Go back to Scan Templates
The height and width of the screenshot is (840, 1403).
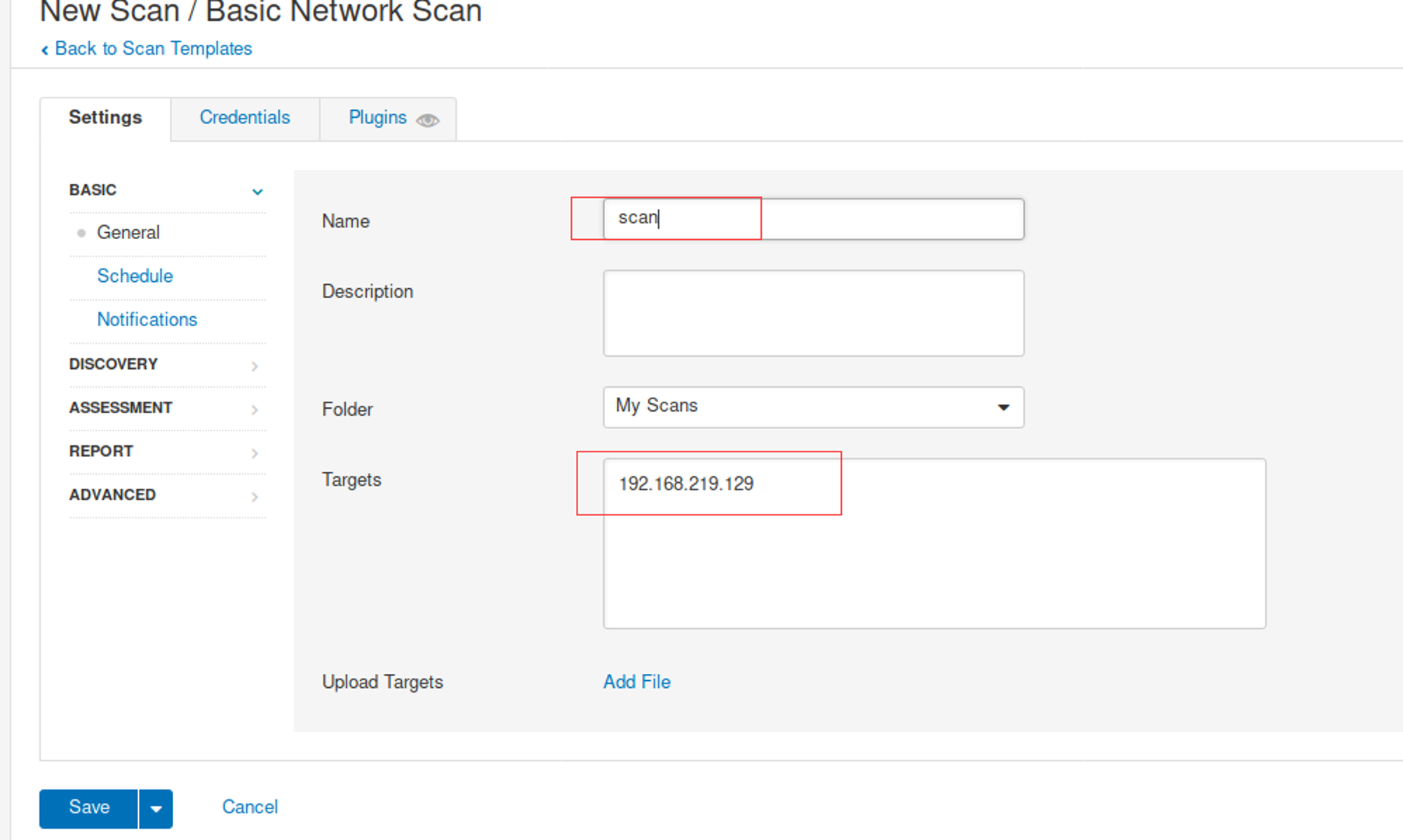pos(146,48)
